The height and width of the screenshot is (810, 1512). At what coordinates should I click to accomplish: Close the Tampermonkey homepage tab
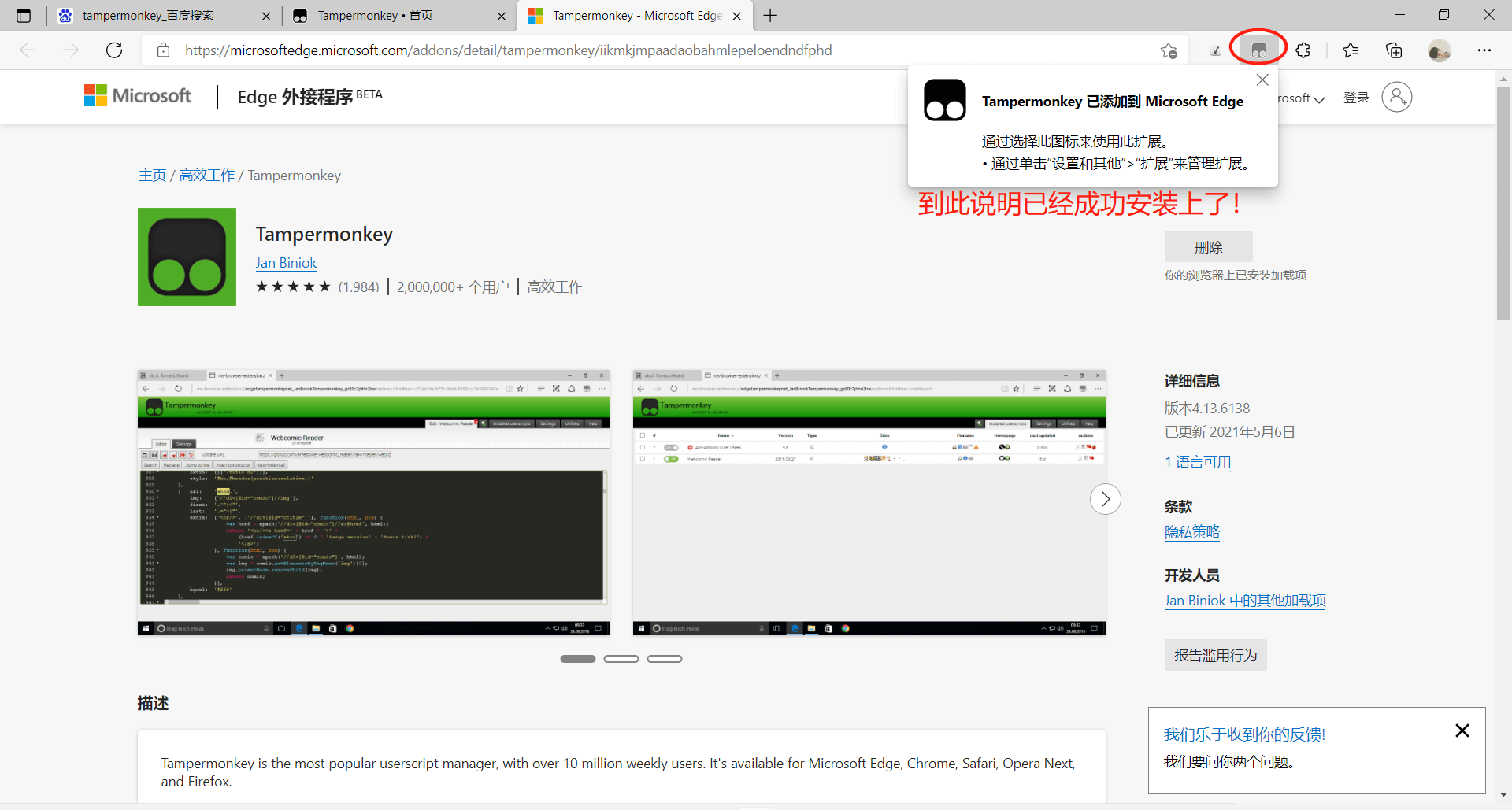pos(502,16)
